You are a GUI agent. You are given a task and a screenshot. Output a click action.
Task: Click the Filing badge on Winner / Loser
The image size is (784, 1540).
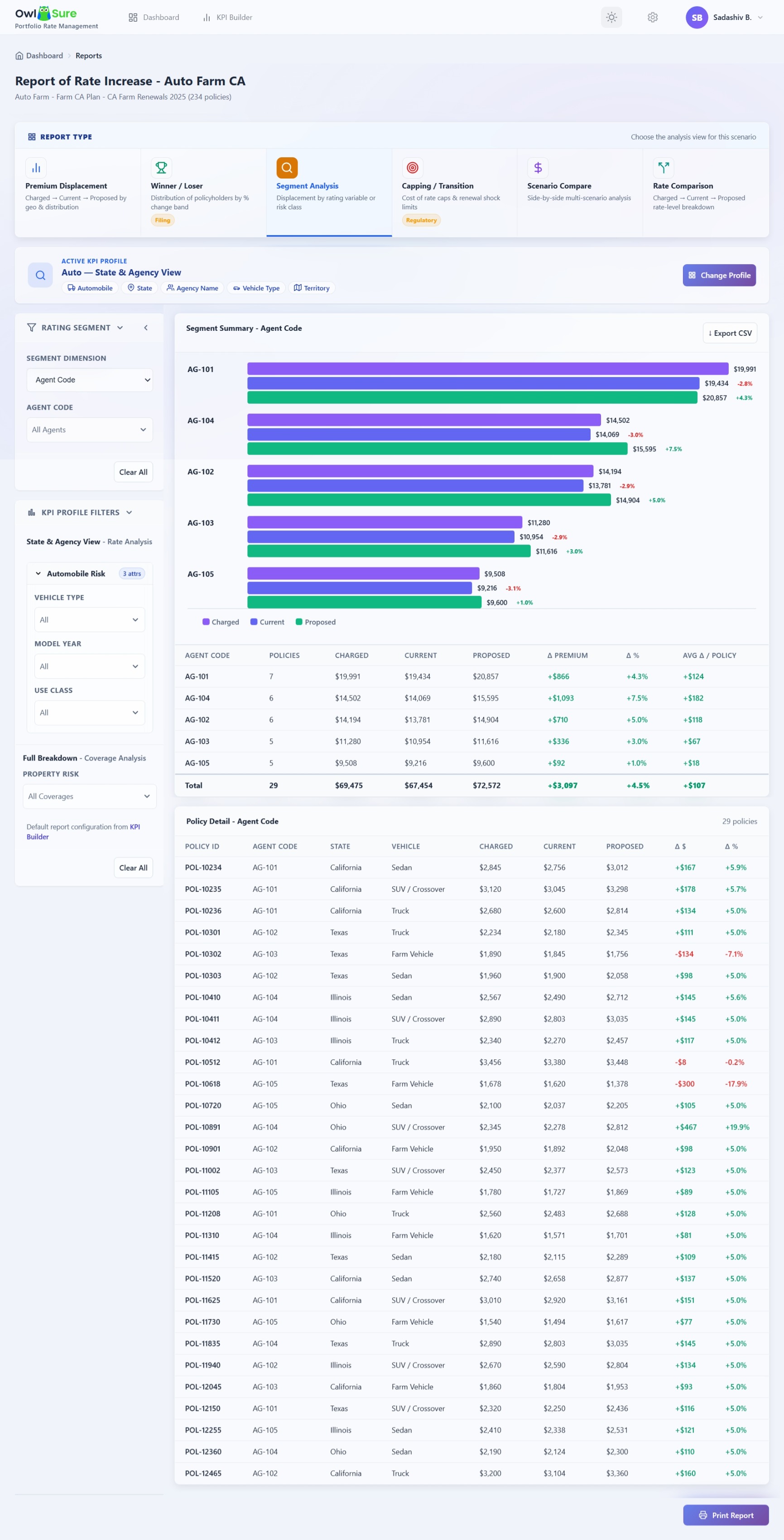163,220
